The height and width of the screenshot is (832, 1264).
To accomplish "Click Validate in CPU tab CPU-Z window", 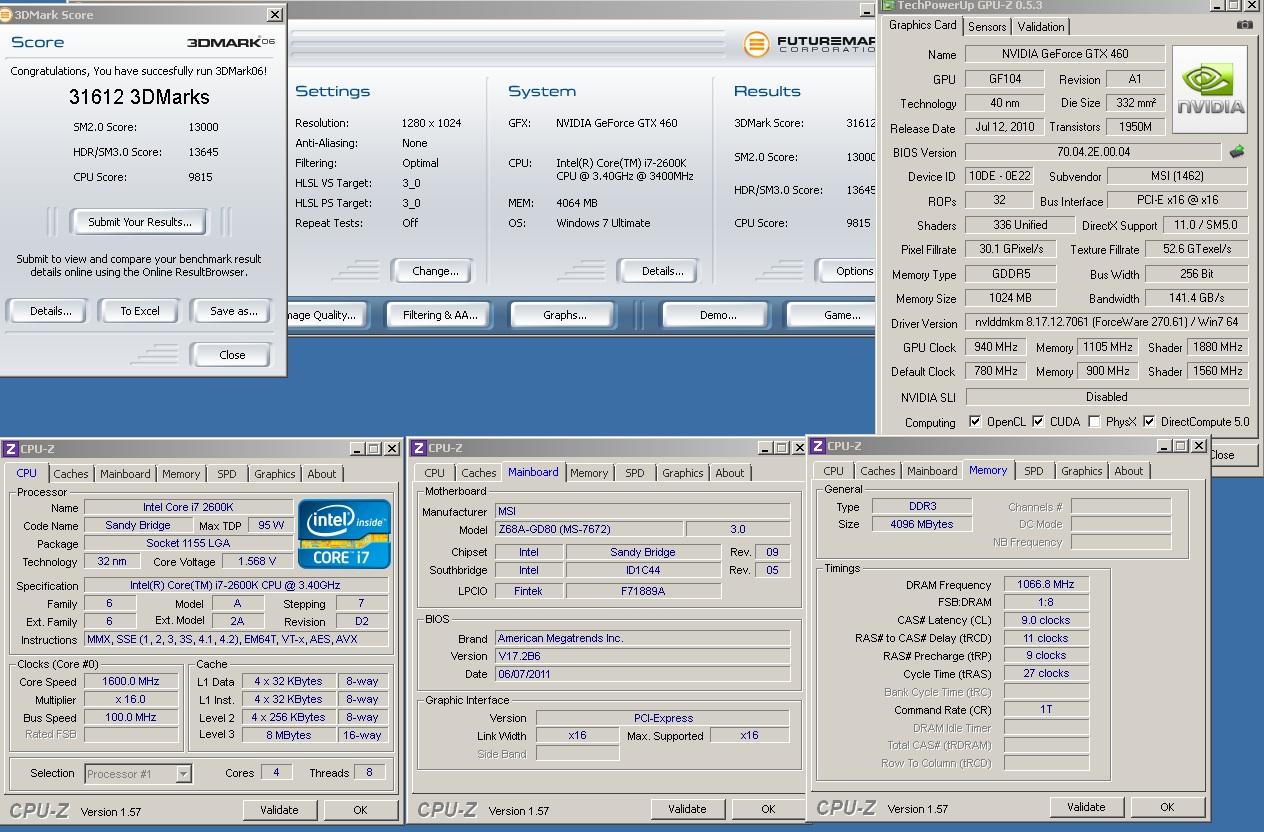I will (279, 810).
